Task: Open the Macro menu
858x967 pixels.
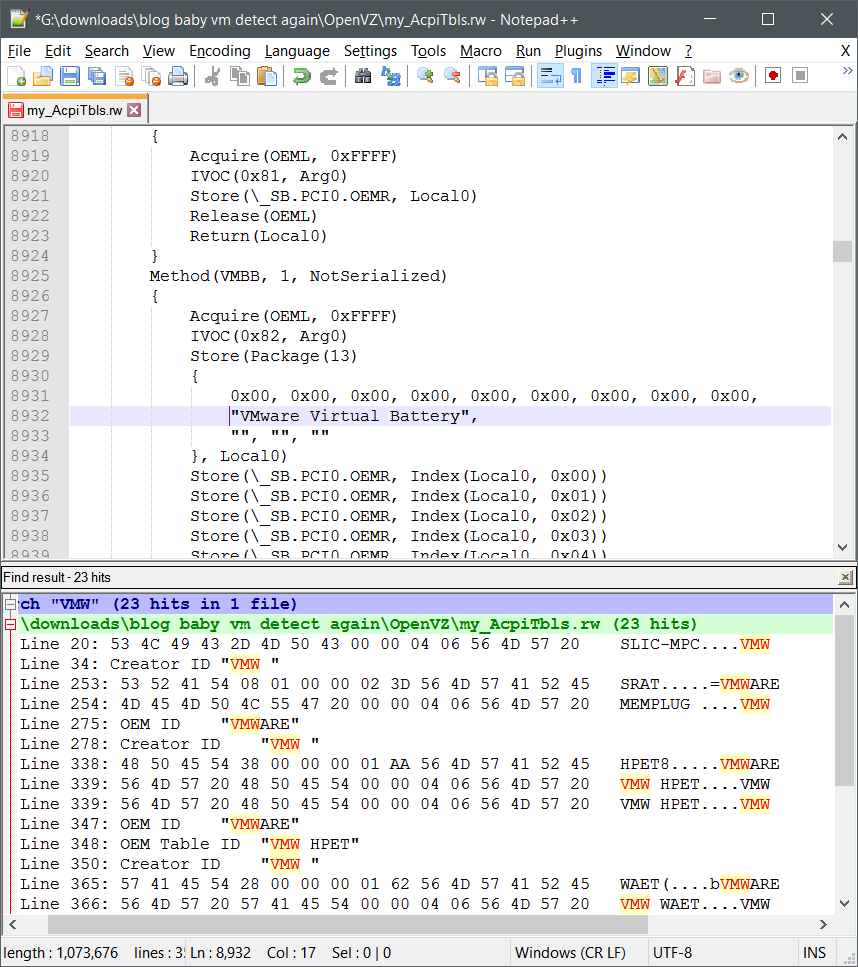Action: pos(481,51)
